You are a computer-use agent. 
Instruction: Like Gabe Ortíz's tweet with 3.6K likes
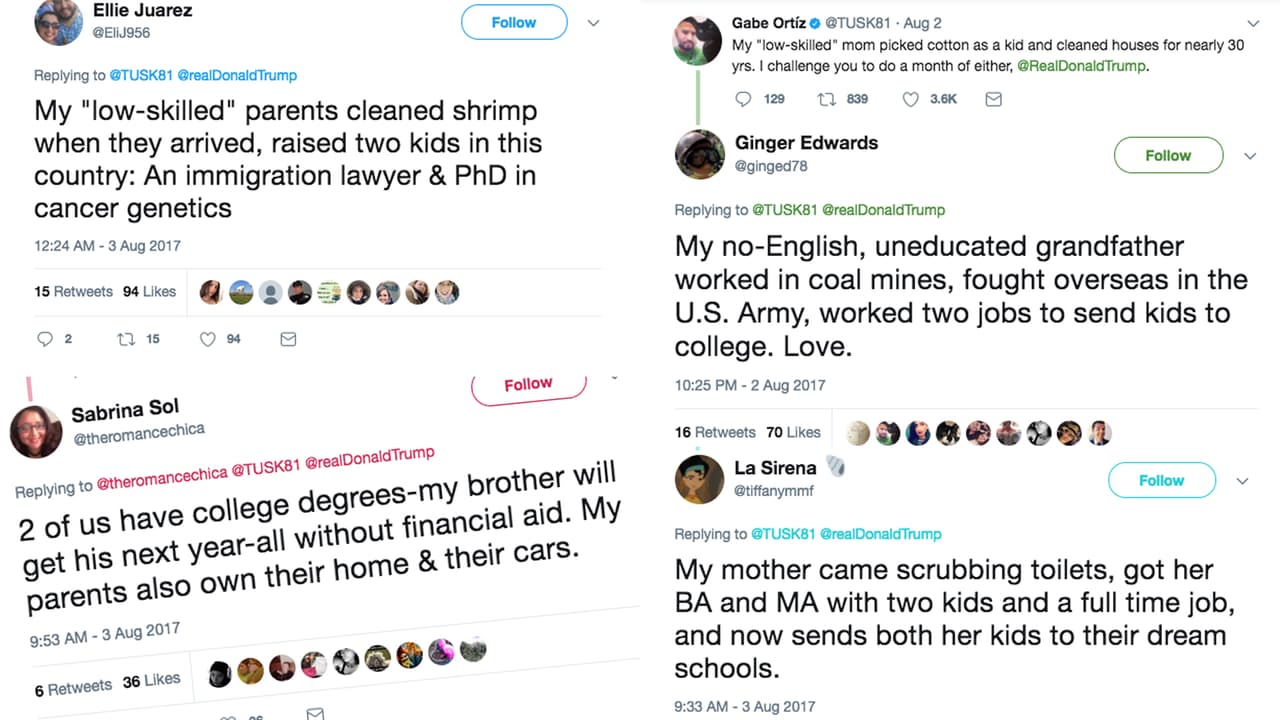pos(910,99)
